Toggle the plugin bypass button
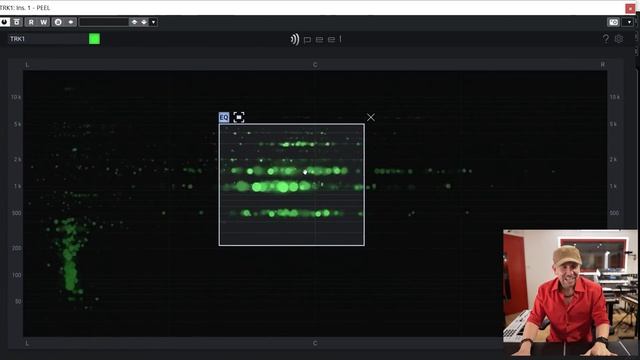640x360 pixels. (x=17, y=22)
